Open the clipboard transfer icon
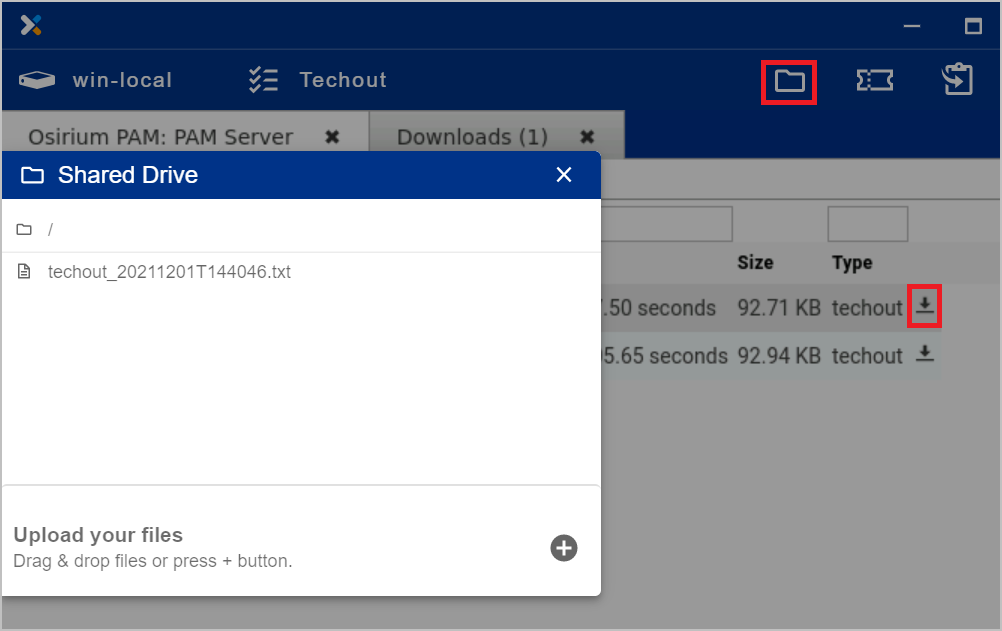1002x631 pixels. click(x=958, y=79)
